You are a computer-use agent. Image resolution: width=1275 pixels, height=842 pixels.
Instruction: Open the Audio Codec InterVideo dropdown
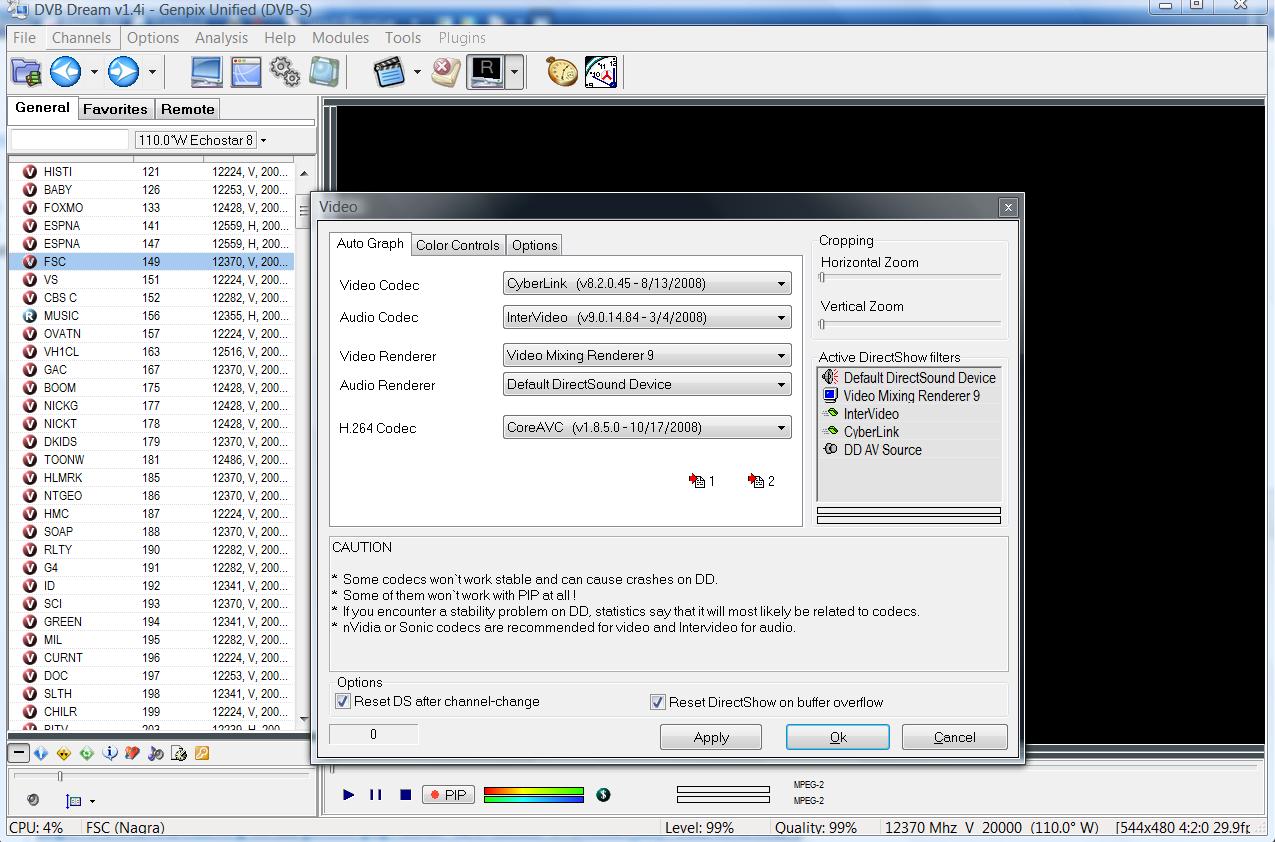pos(647,318)
